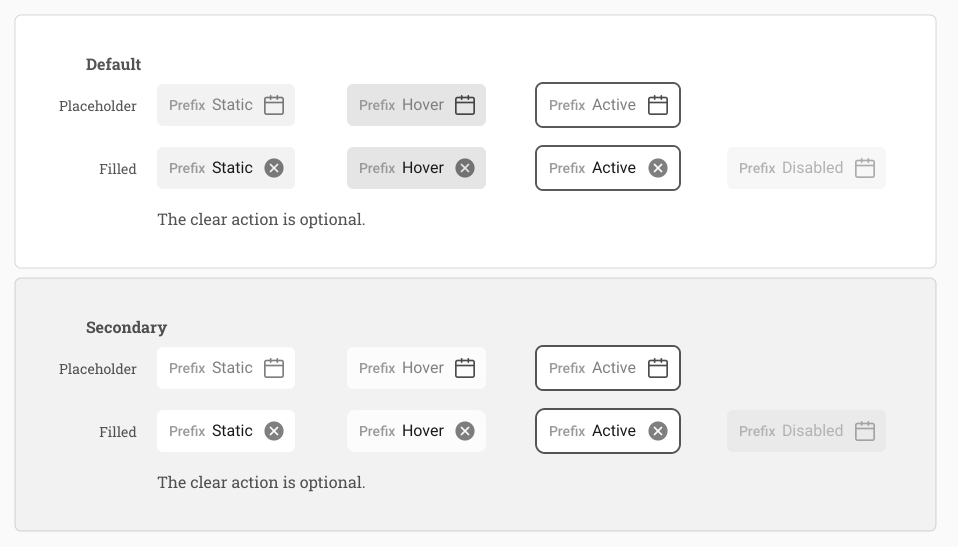
Task: Clear the Secondary filled Active field value
Action: (657, 431)
